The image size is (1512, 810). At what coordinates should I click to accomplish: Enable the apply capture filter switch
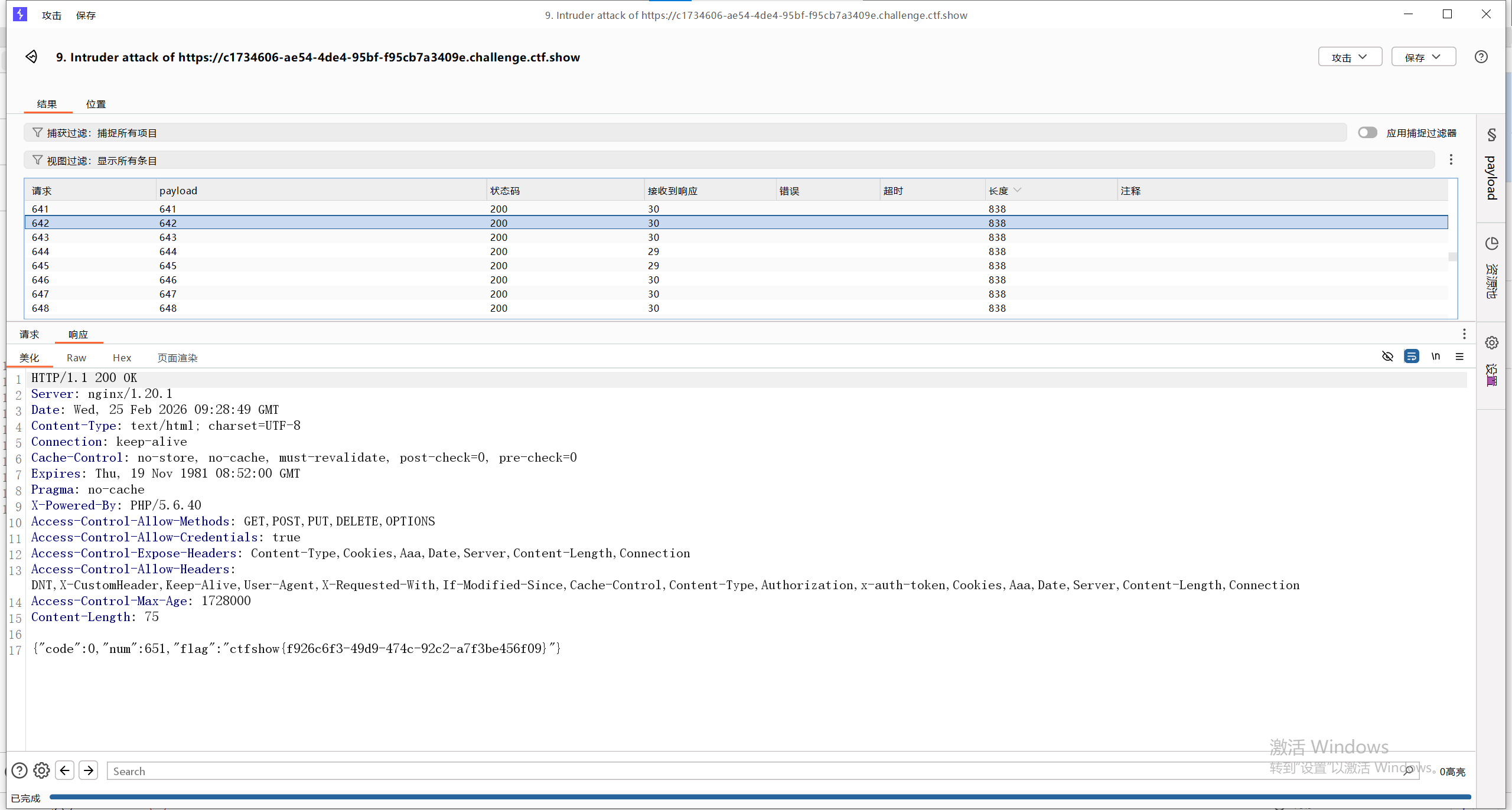coord(1367,133)
